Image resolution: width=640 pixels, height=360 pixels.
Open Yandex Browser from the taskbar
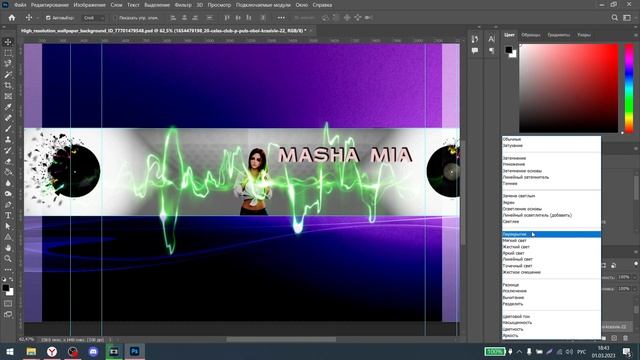pyautogui.click(x=52, y=351)
